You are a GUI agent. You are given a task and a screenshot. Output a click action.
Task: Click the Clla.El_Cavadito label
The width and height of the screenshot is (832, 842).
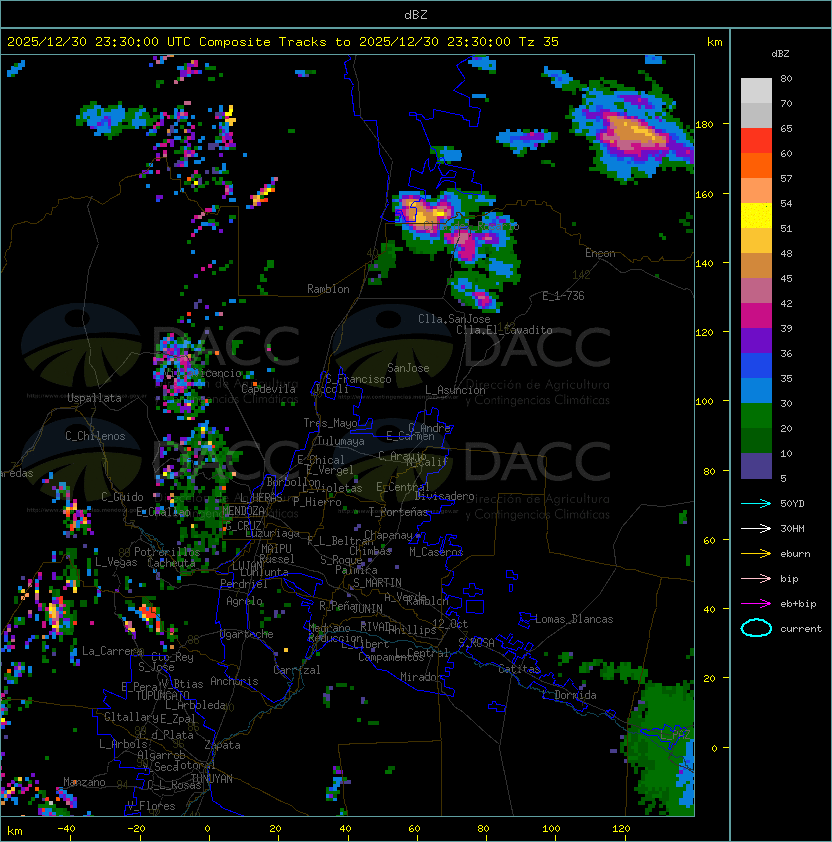click(x=504, y=330)
